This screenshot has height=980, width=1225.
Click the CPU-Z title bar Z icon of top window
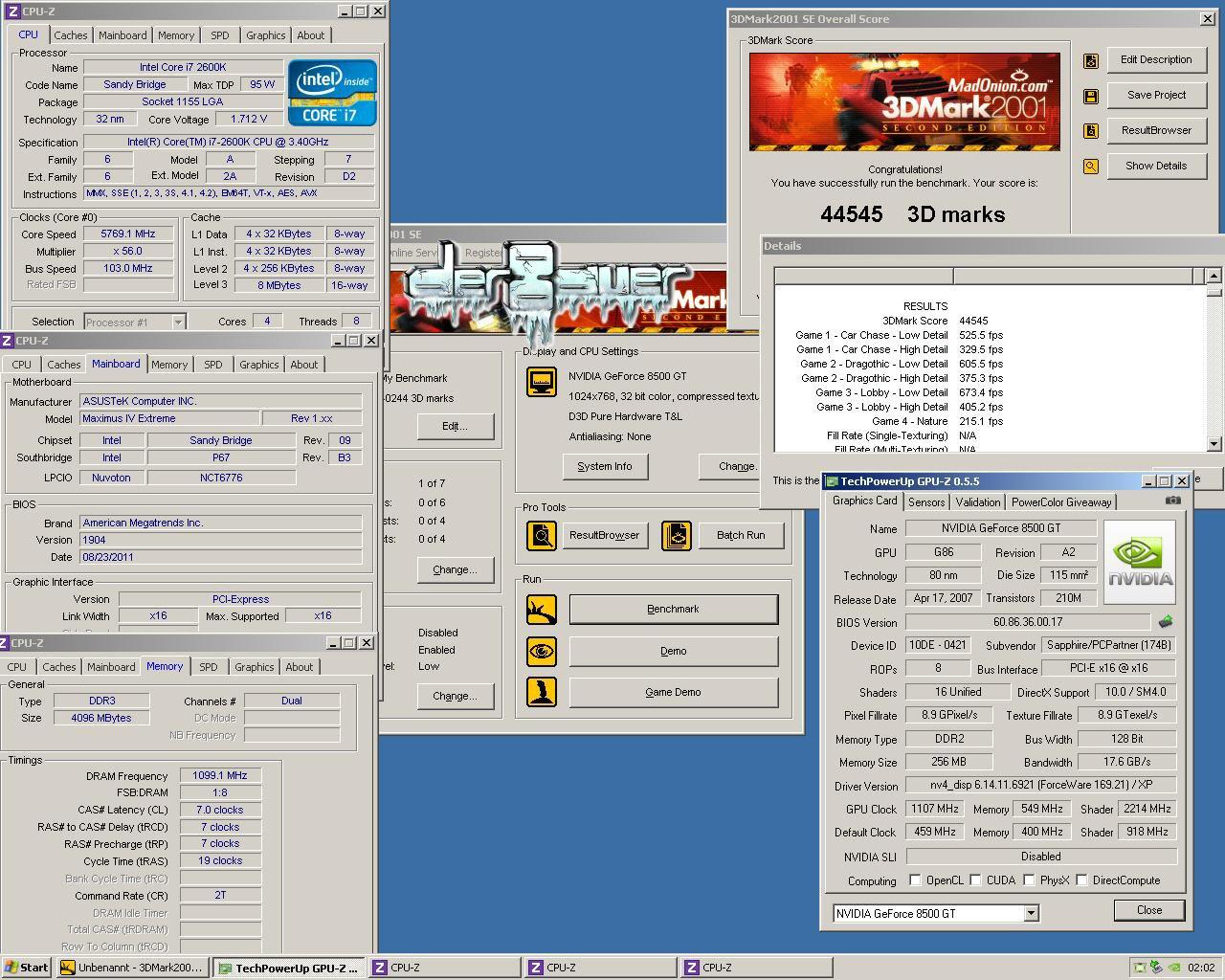click(x=12, y=11)
